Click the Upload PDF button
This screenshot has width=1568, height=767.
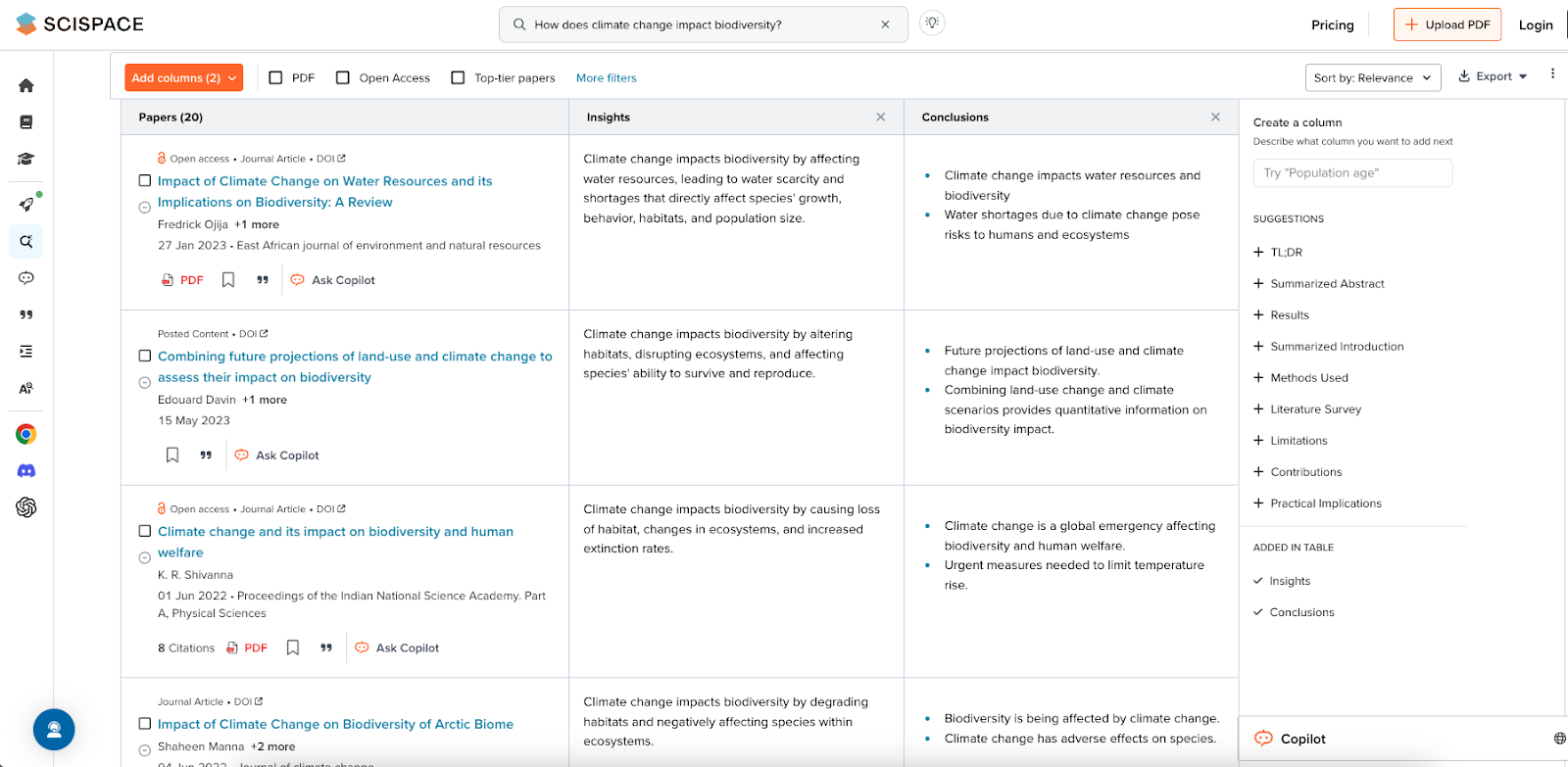tap(1447, 24)
